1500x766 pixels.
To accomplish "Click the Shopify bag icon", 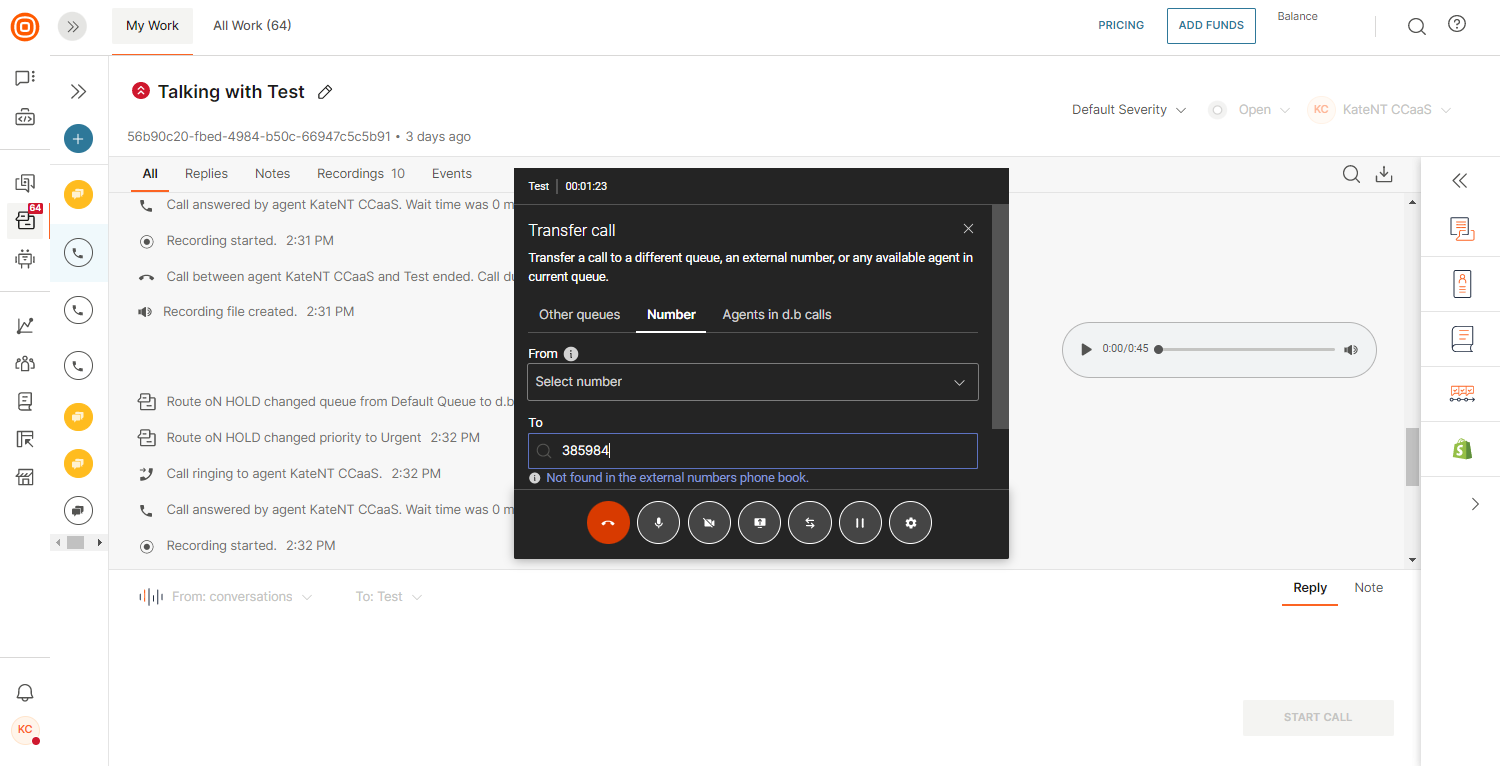I will point(1462,449).
